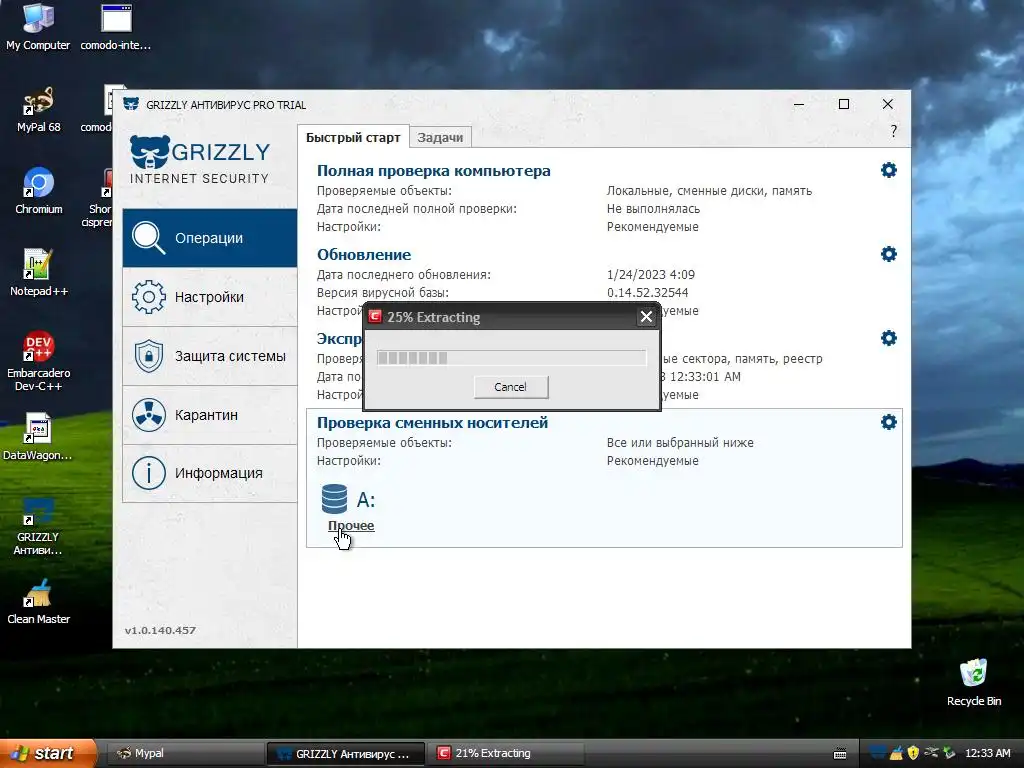Image resolution: width=1024 pixels, height=768 pixels.
Task: Select the drive A: disk icon
Action: [334, 499]
